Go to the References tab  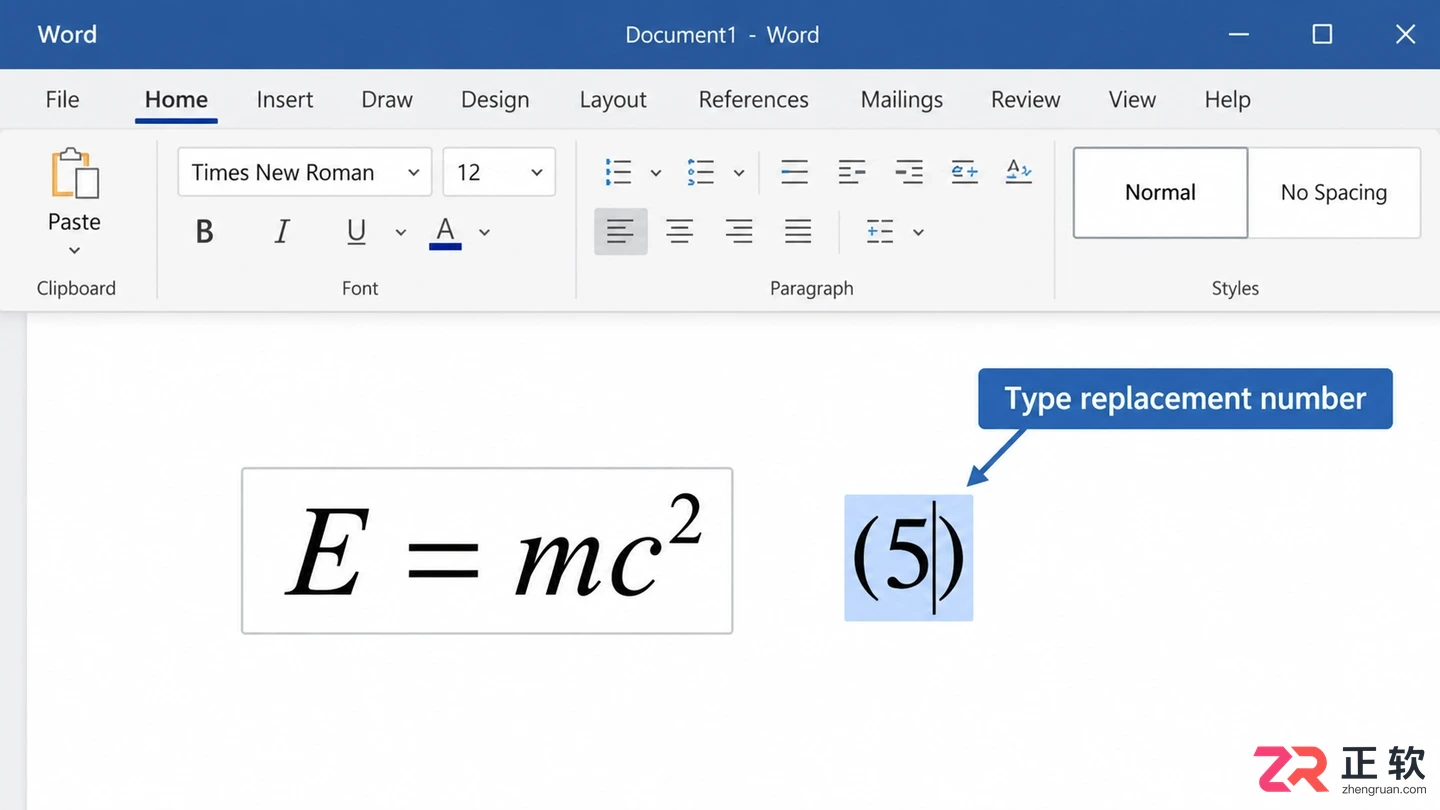(754, 100)
